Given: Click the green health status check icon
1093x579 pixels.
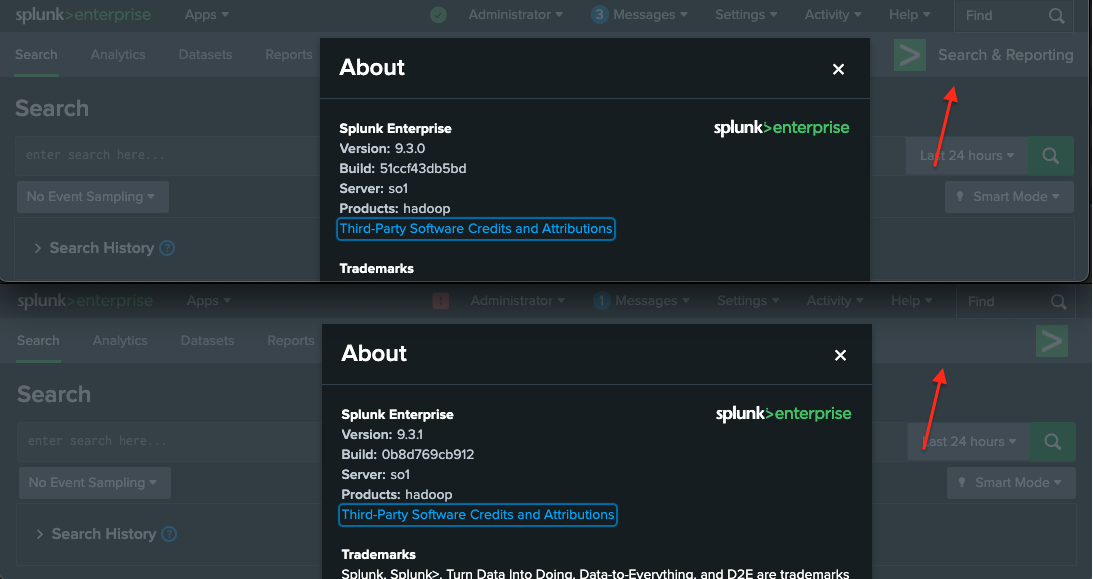Looking at the screenshot, I should tap(438, 15).
